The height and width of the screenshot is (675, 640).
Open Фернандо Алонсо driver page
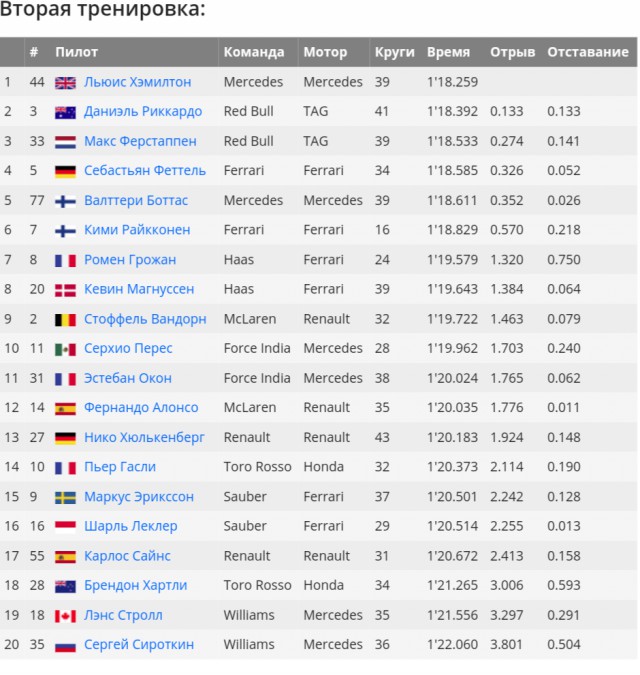tap(141, 407)
